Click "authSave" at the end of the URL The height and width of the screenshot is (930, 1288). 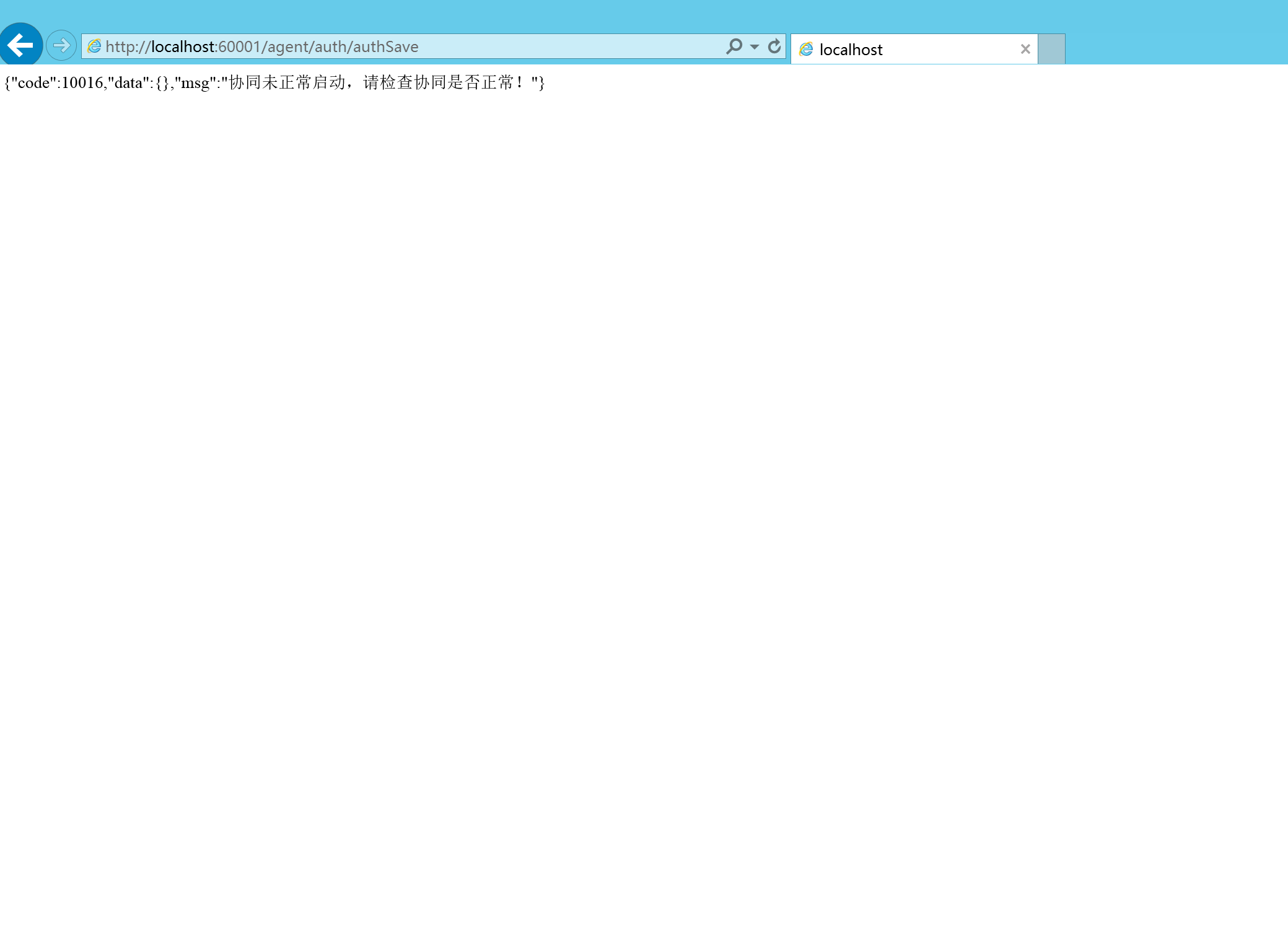click(385, 47)
